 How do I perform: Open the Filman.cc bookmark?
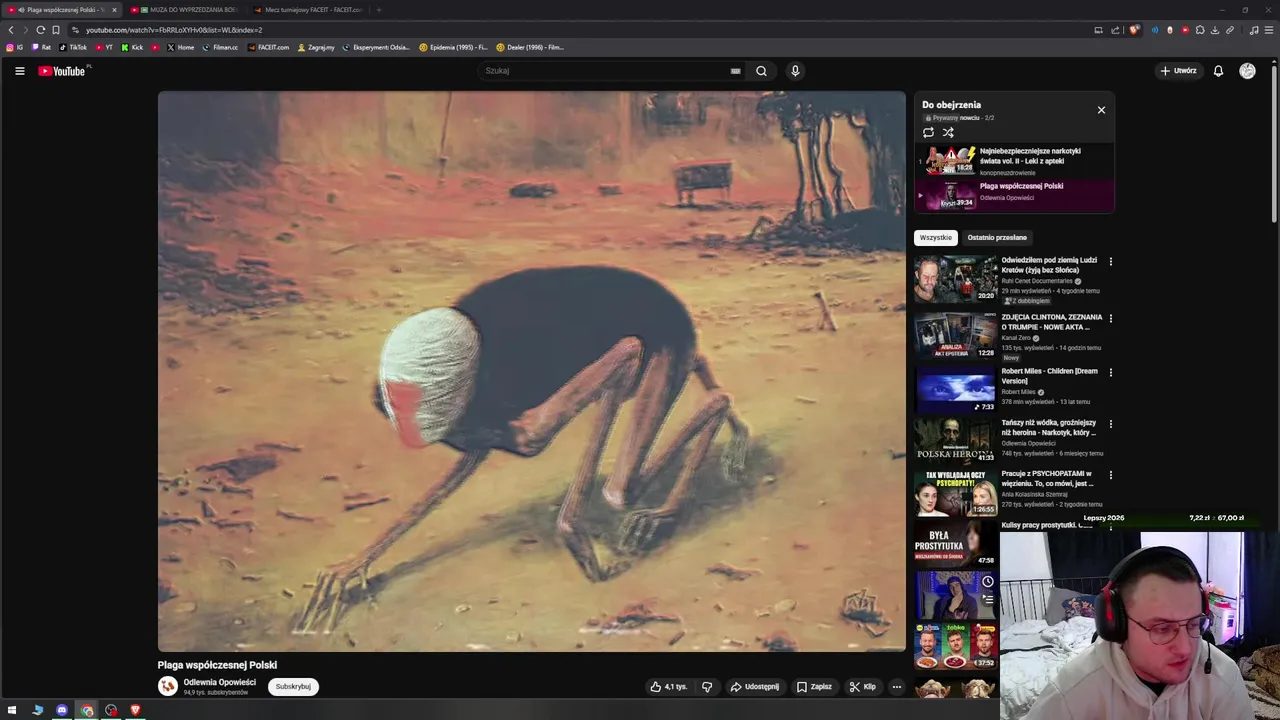220,47
